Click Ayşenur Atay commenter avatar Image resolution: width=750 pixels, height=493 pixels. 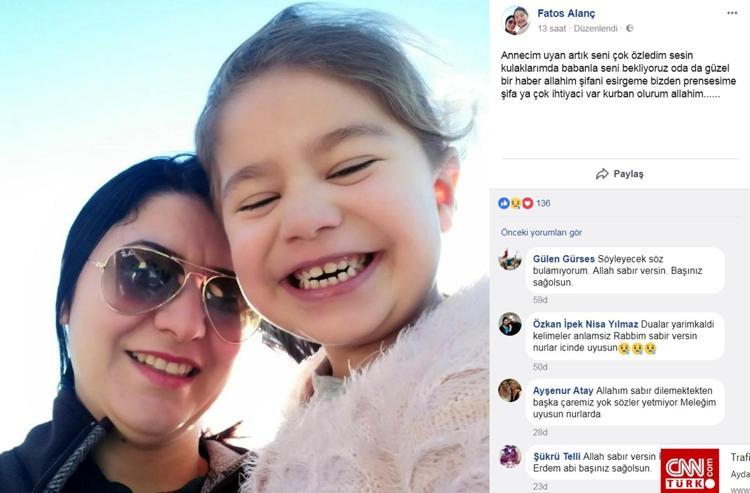[x=510, y=390]
